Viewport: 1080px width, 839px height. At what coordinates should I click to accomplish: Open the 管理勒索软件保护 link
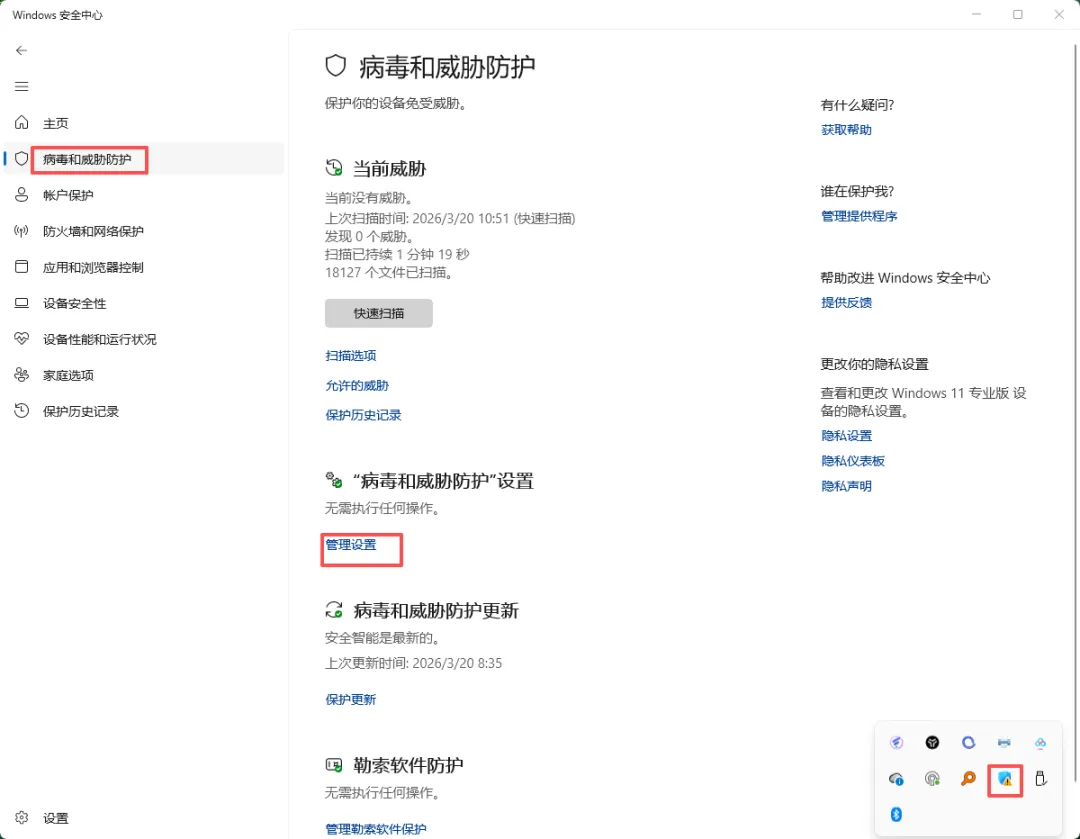[x=375, y=829]
